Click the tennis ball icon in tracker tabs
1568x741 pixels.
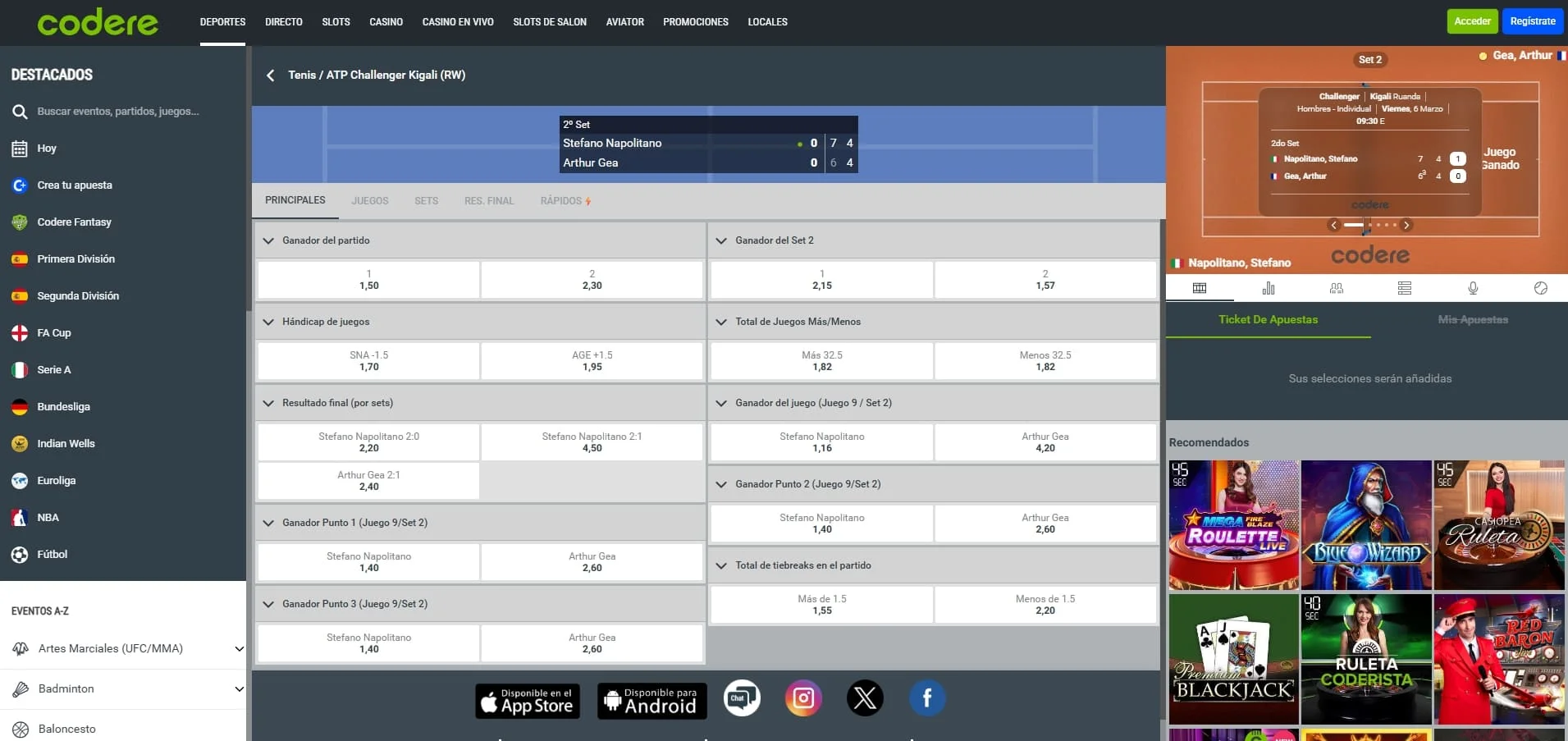click(x=1541, y=288)
